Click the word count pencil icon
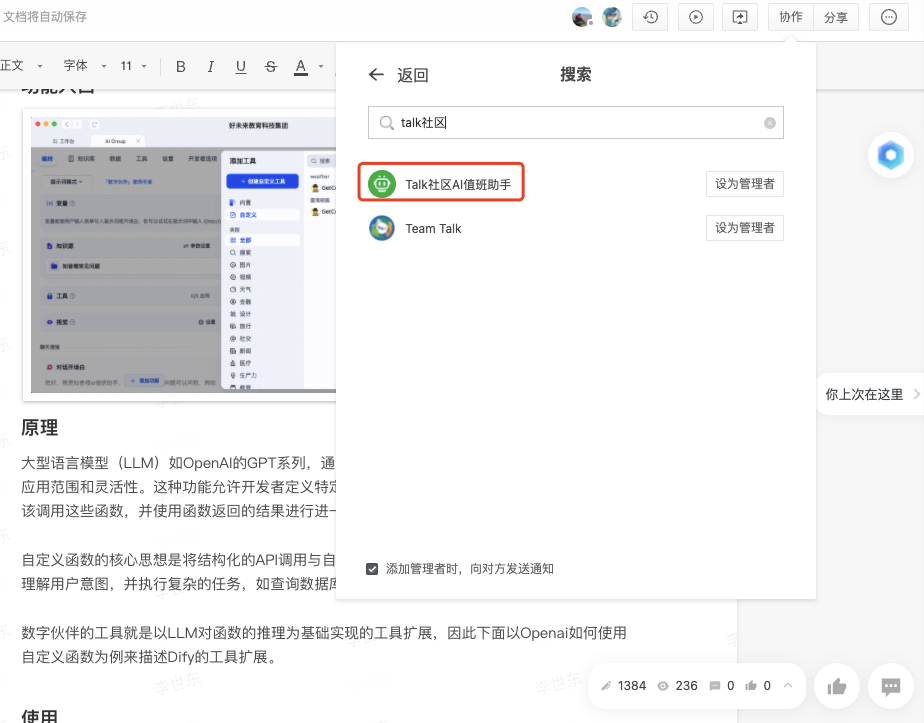 point(606,686)
